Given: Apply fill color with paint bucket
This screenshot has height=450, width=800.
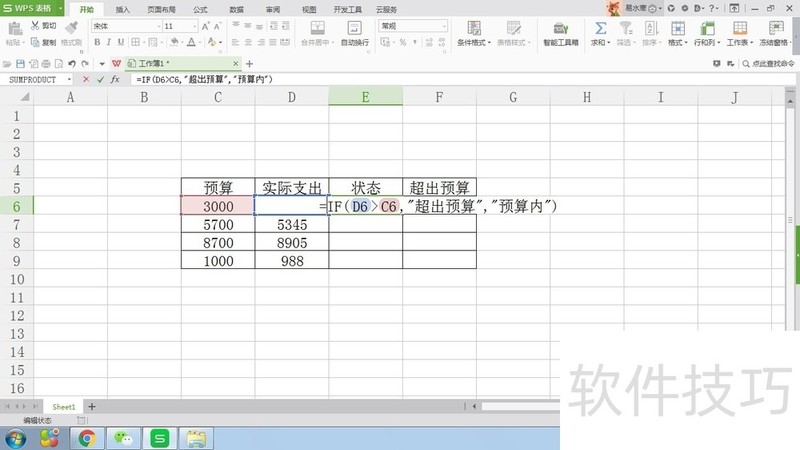Looking at the screenshot, I should 174,42.
